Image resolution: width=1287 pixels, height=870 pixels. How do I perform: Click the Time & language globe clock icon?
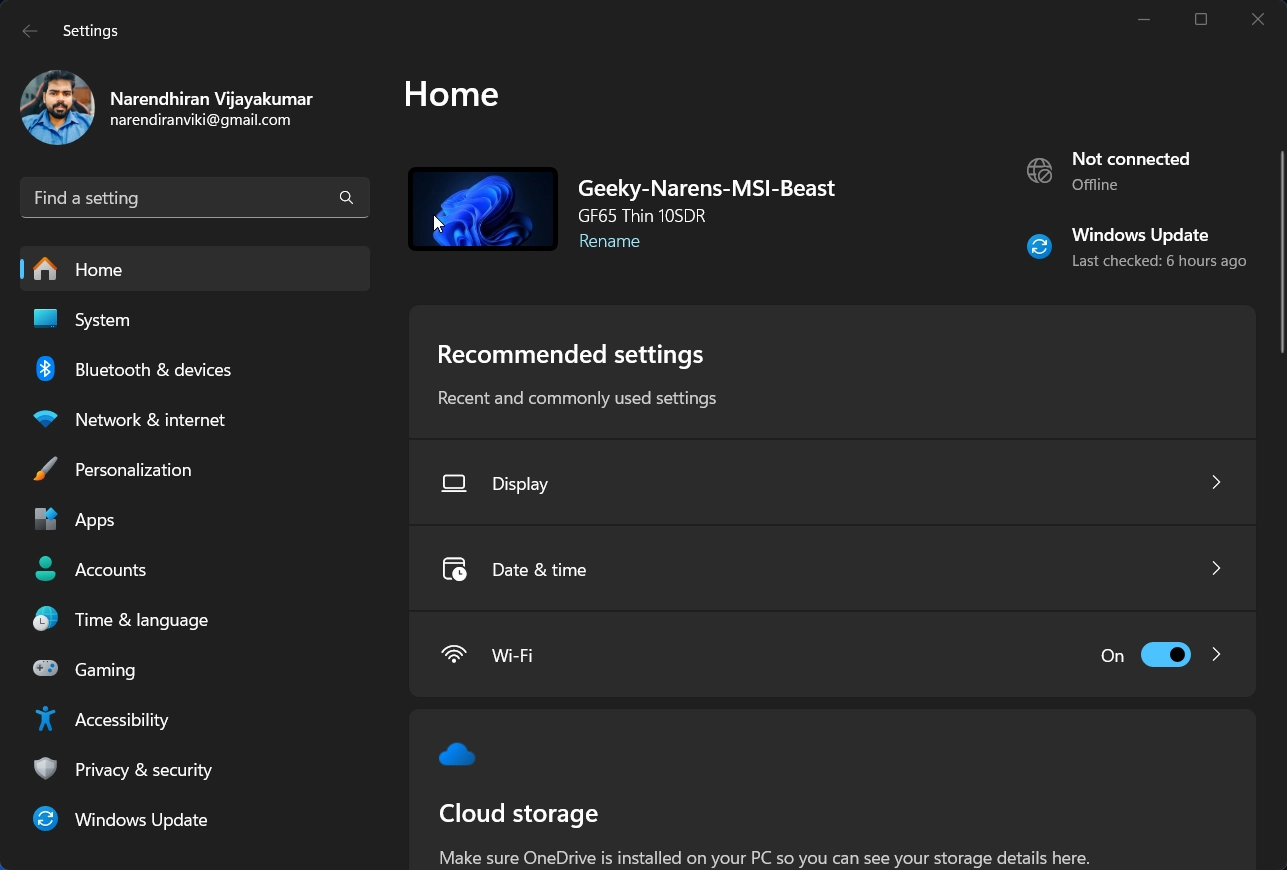point(45,619)
